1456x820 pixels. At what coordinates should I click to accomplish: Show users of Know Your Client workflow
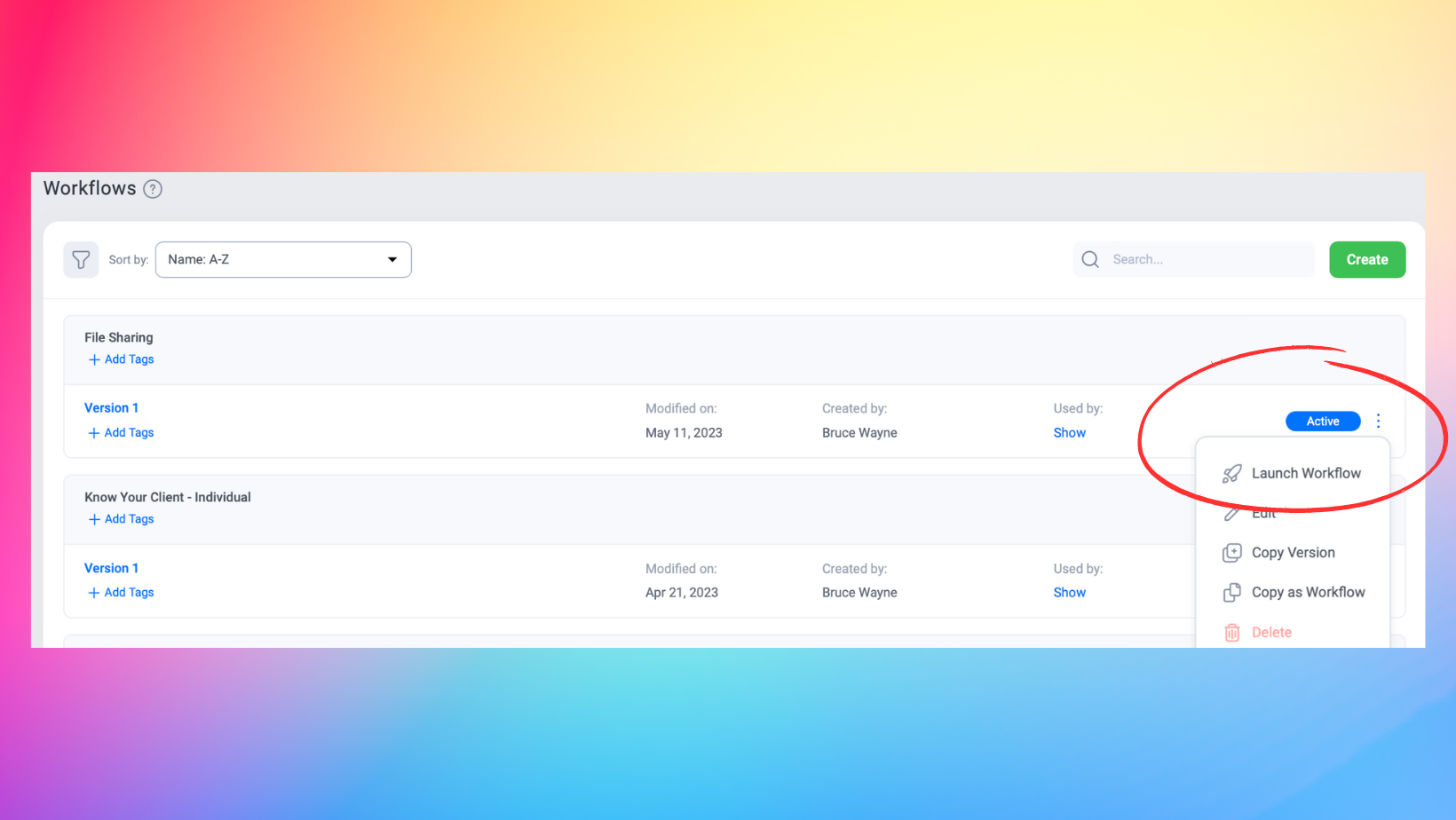pos(1069,592)
